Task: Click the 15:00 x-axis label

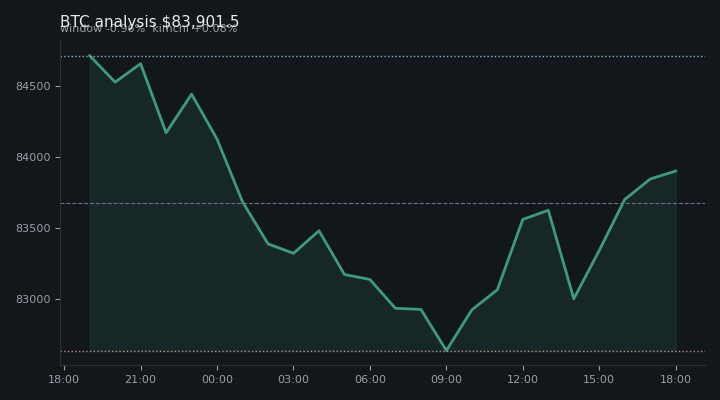Action: (599, 379)
